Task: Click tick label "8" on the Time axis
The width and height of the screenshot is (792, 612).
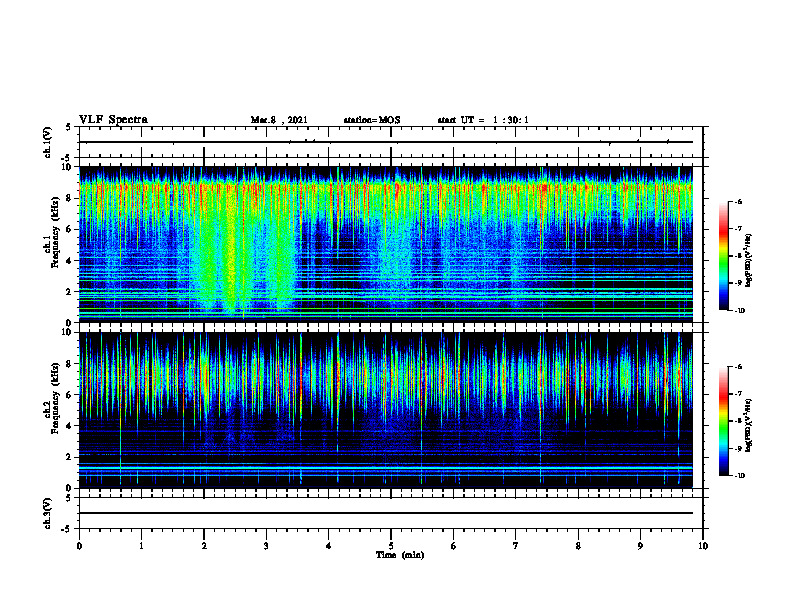Action: tap(578, 546)
